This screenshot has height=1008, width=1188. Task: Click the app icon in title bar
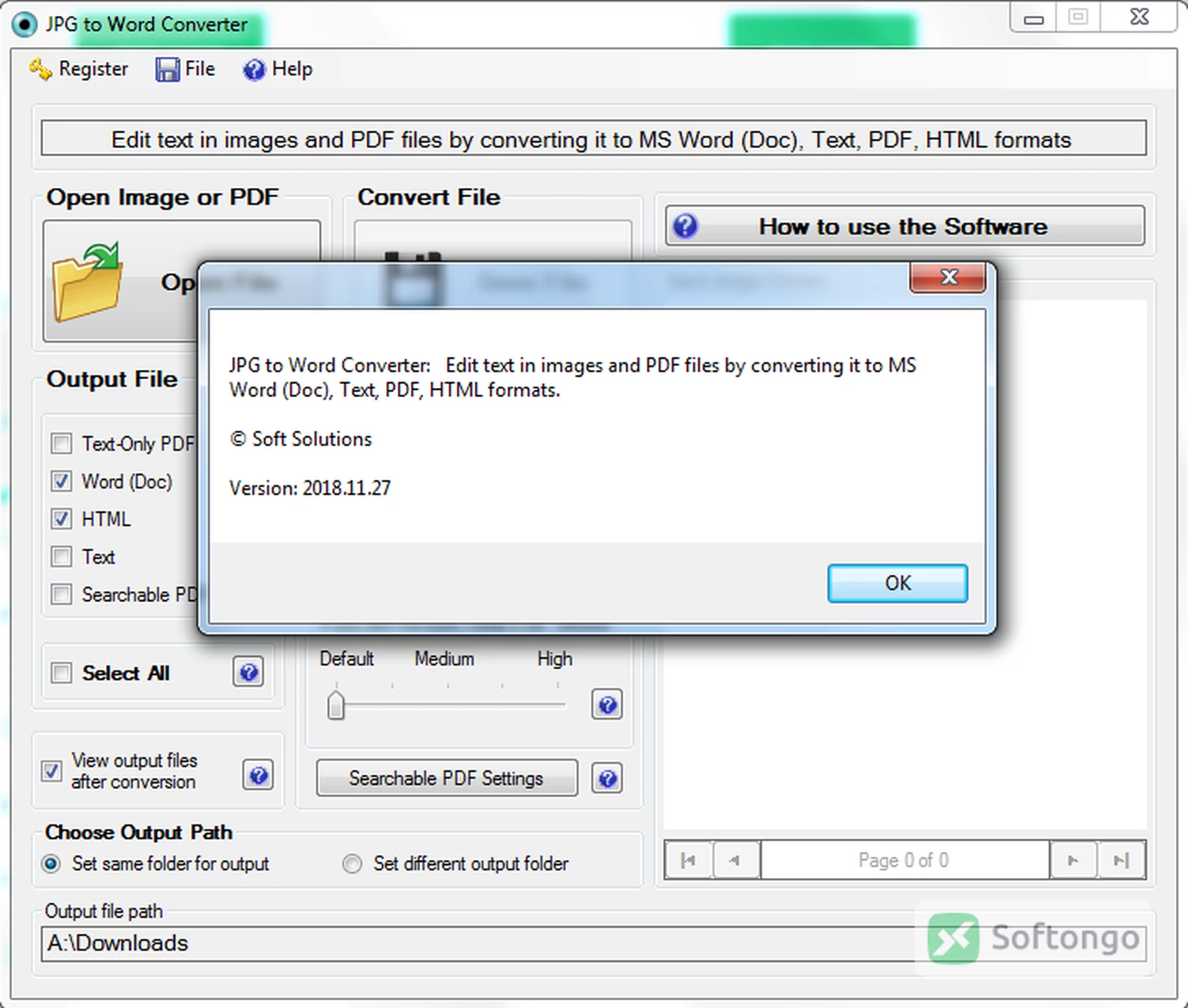coord(24,25)
